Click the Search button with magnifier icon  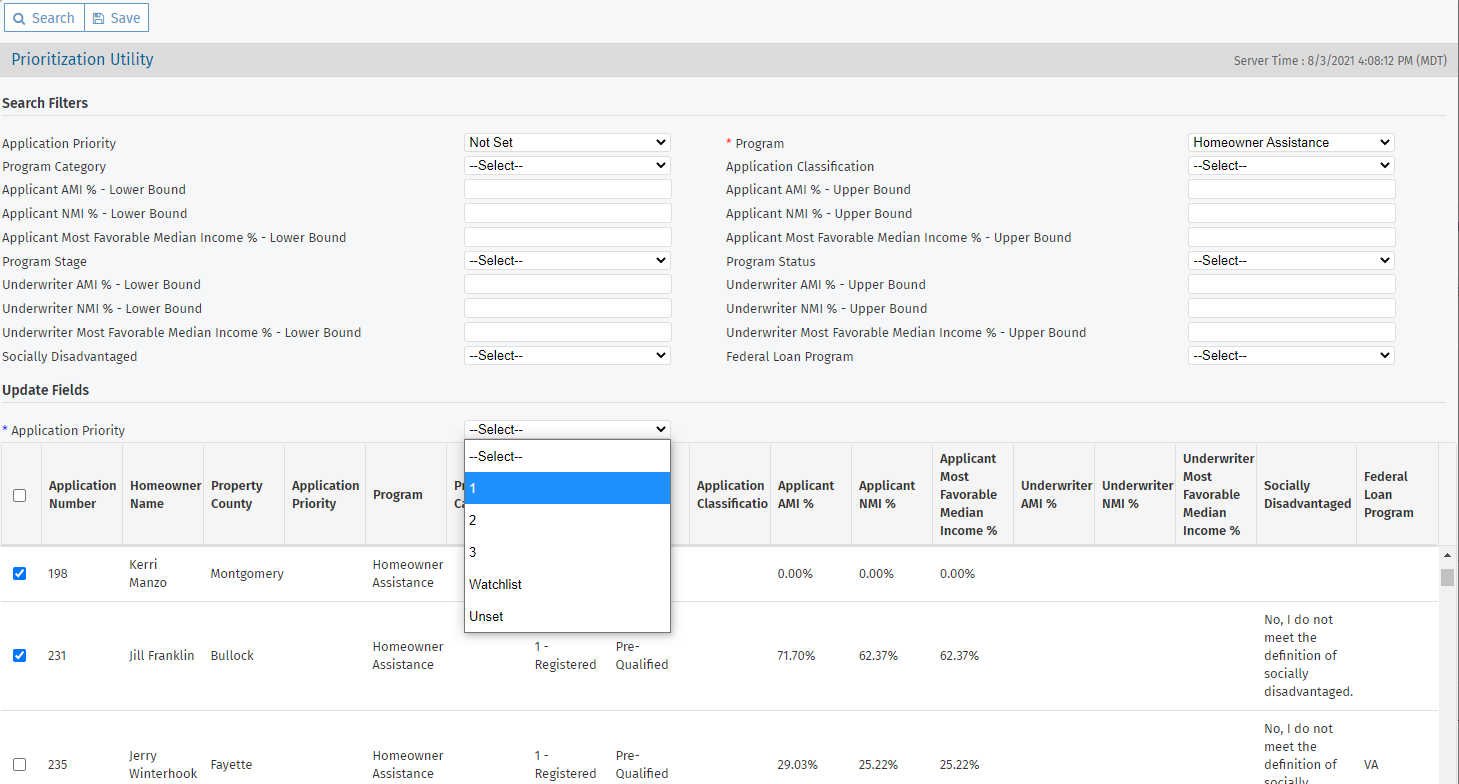(43, 17)
